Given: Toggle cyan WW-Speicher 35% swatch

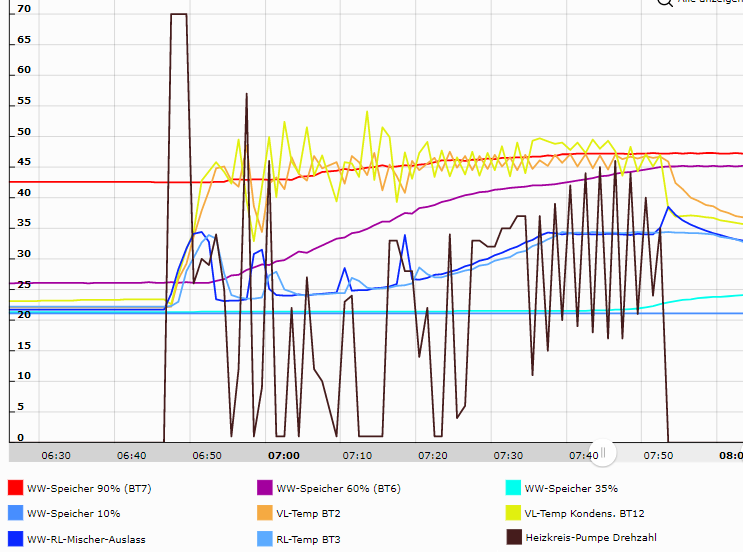Looking at the screenshot, I should coord(514,488).
